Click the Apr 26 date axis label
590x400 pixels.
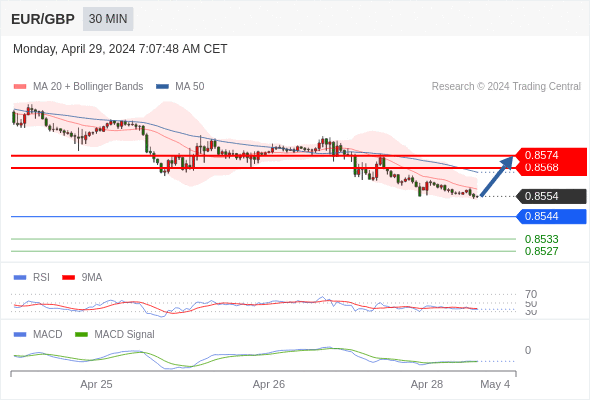point(269,384)
